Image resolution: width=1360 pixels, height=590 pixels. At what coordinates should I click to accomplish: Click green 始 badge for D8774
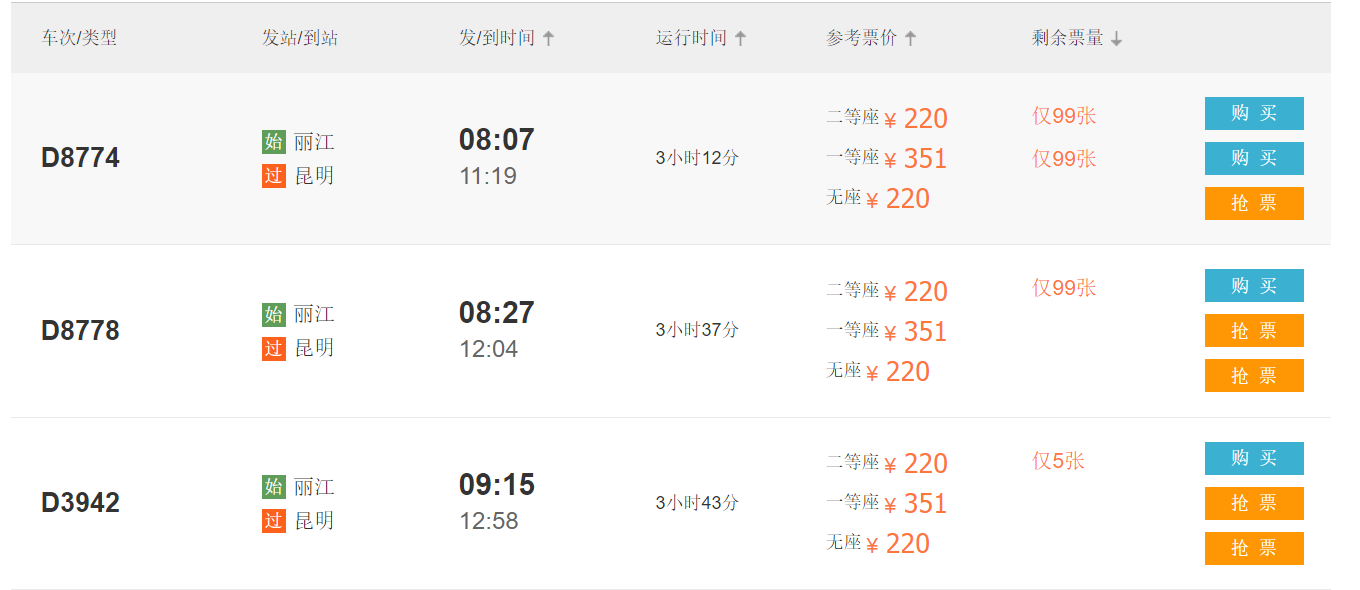[x=274, y=142]
